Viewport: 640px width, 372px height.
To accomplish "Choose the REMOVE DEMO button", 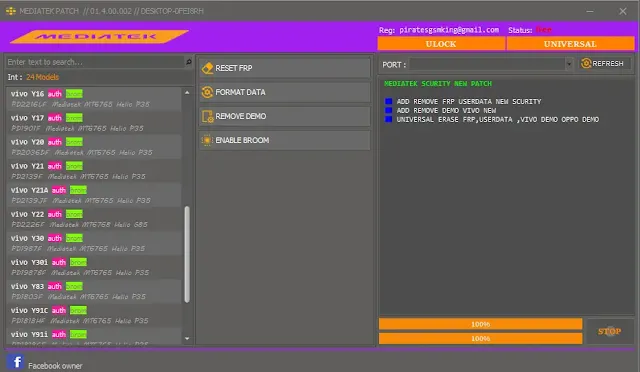I will 285,116.
